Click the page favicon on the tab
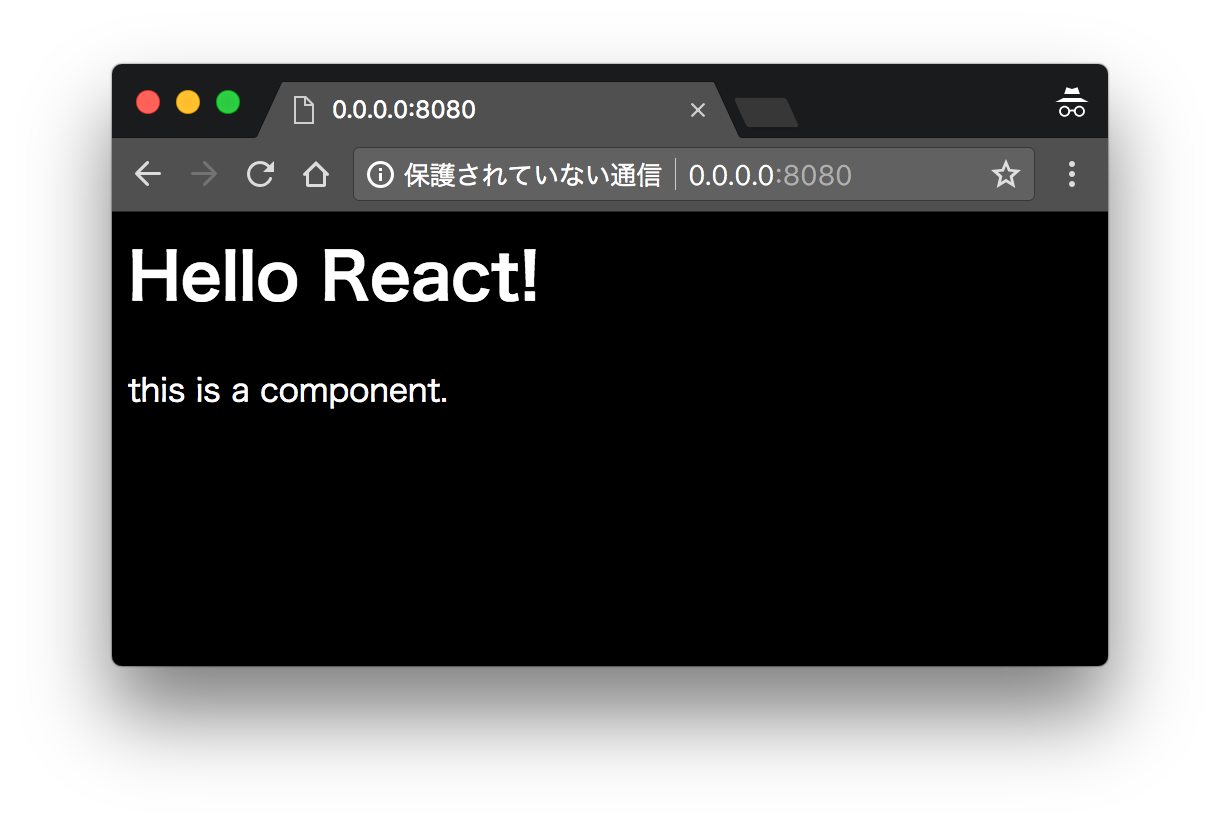 (304, 109)
